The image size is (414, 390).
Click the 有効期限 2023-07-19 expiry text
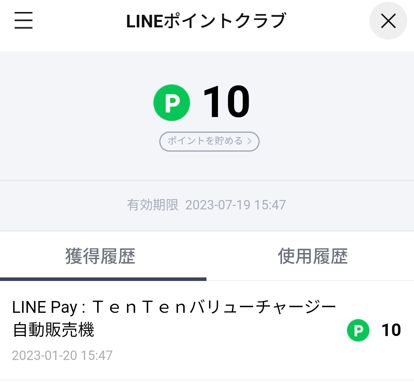[206, 205]
